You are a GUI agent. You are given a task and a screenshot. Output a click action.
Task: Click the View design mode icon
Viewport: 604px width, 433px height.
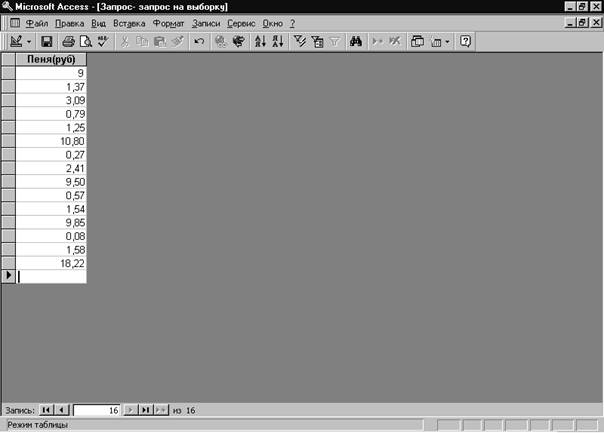[x=16, y=41]
